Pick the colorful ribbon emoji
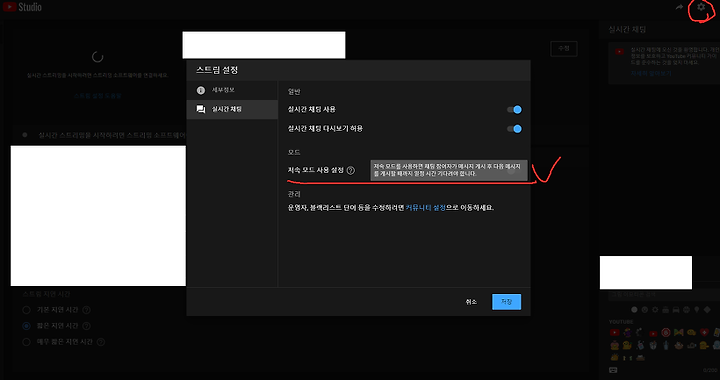This screenshot has height=380, width=720. pos(679,332)
